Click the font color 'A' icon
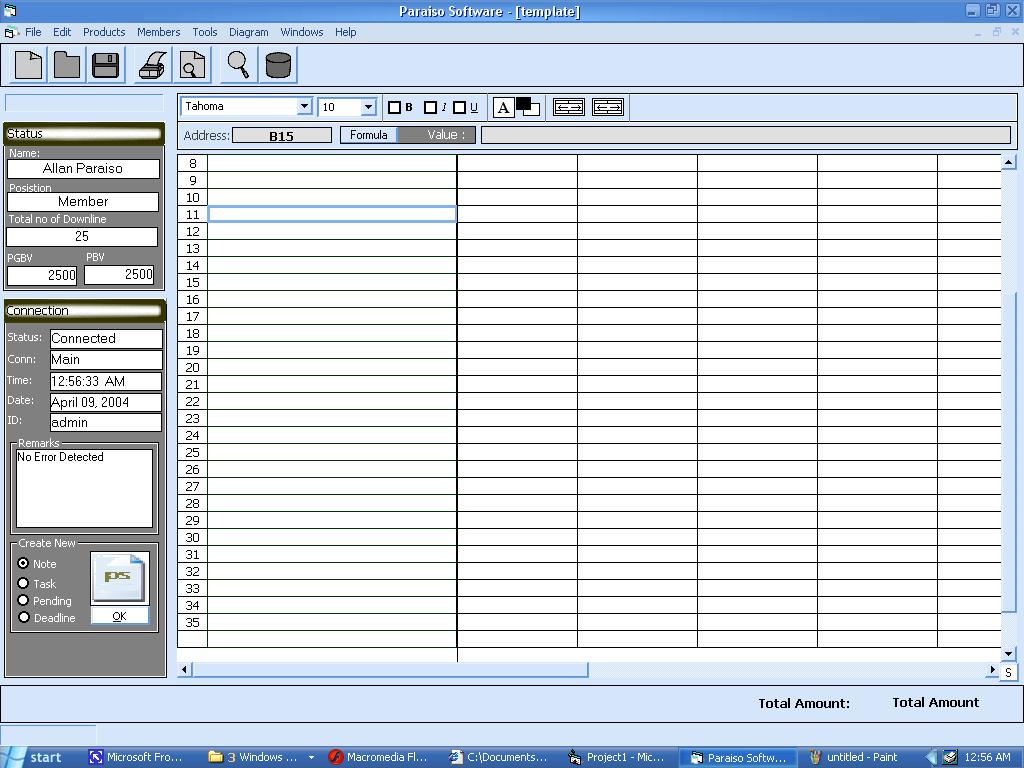The height and width of the screenshot is (768, 1024). 503,107
